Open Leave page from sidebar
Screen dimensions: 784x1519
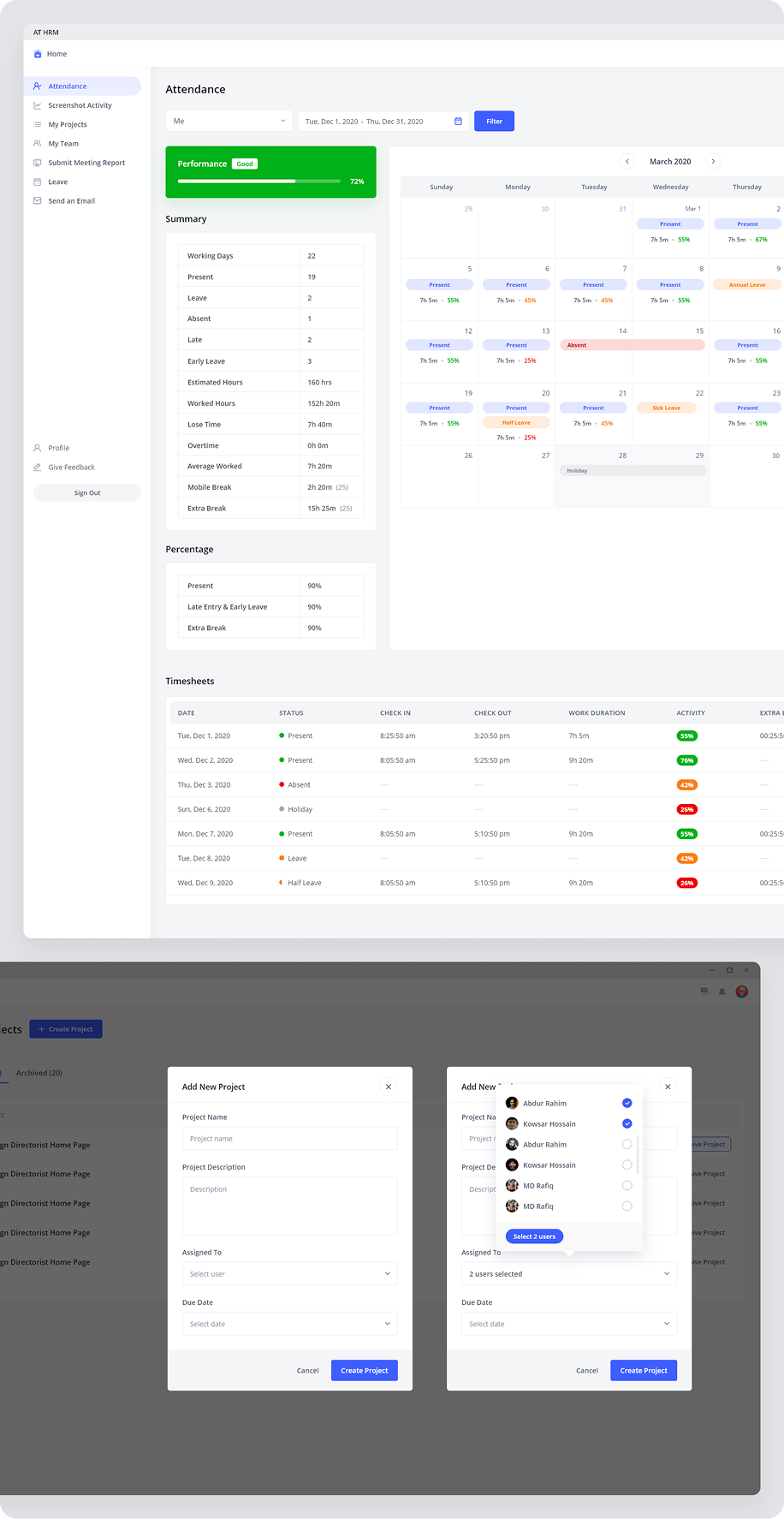pos(58,182)
